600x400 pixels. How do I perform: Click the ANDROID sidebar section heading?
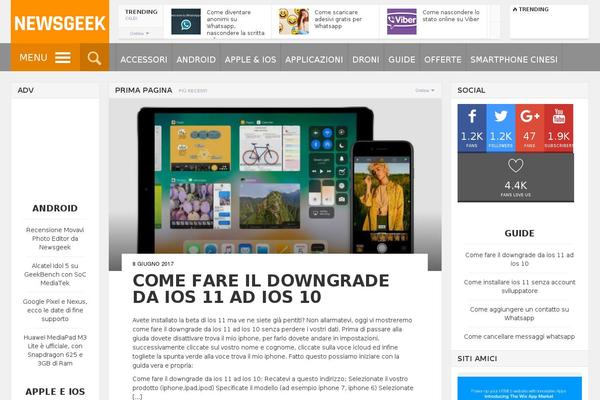point(55,208)
